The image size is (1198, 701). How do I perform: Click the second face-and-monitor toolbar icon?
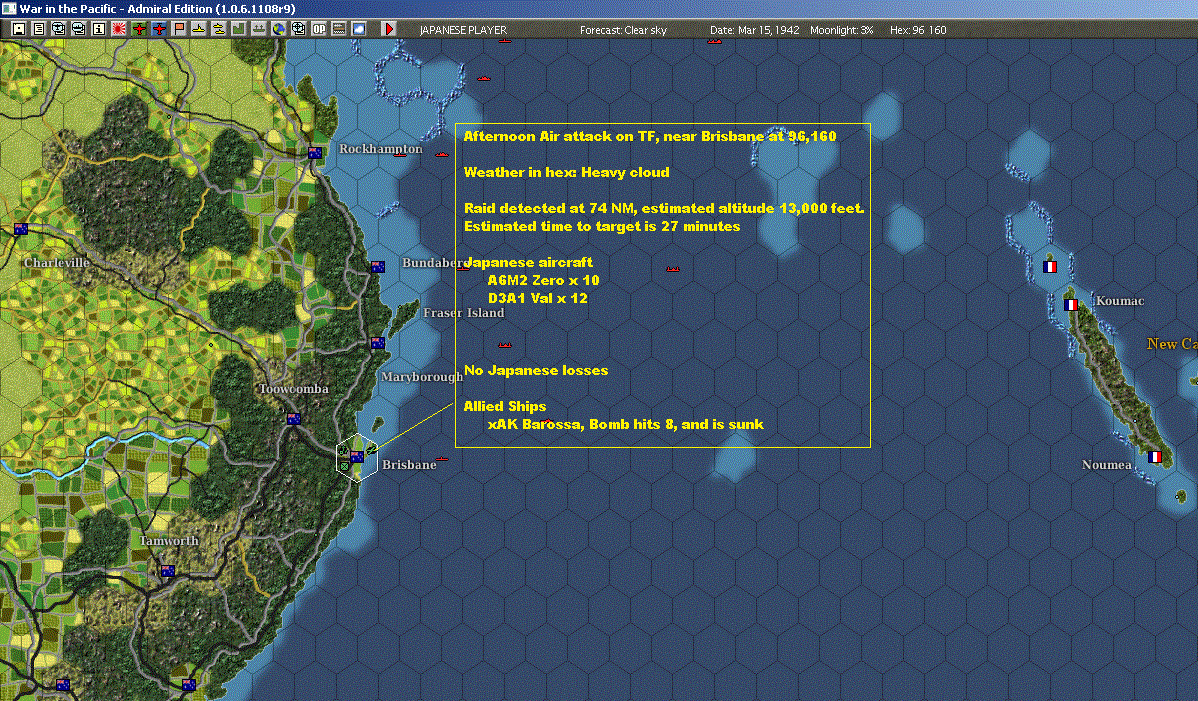(x=79, y=29)
